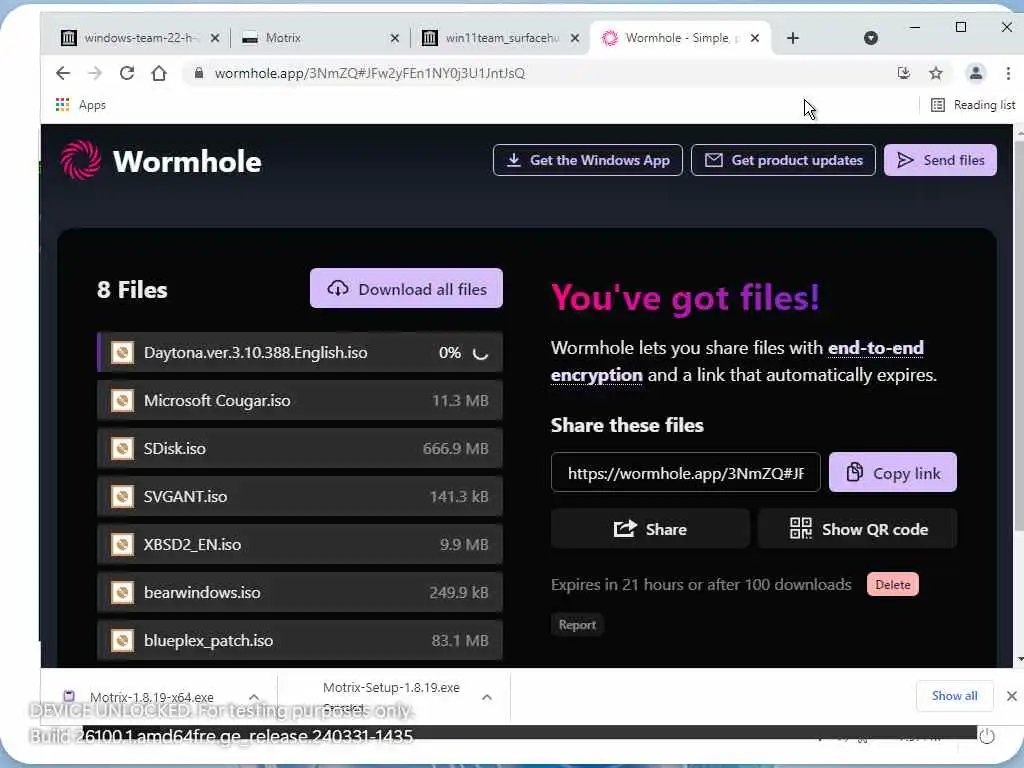Select the blueplex_patch.iso file name

pyautogui.click(x=208, y=641)
